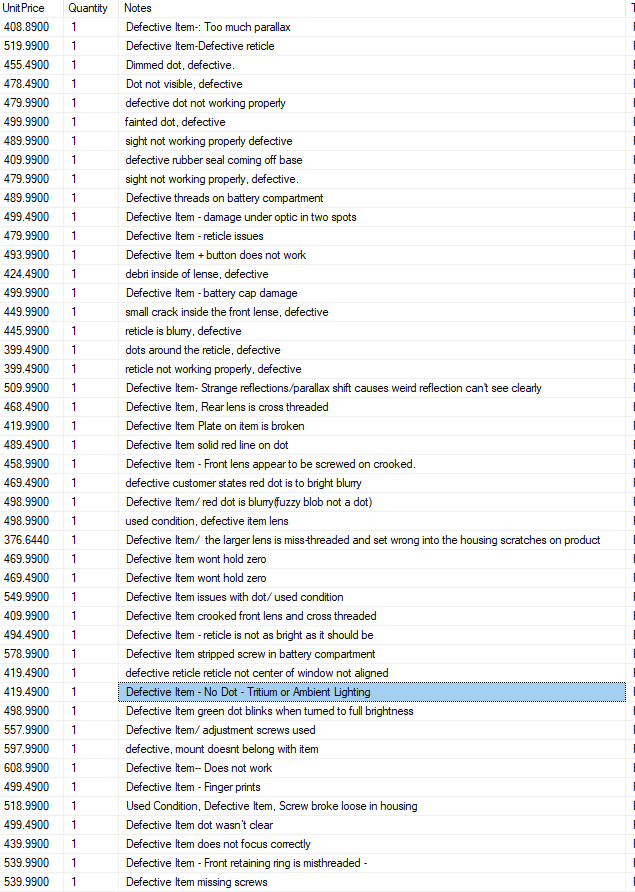Select unit price 424.4900

tap(31, 274)
